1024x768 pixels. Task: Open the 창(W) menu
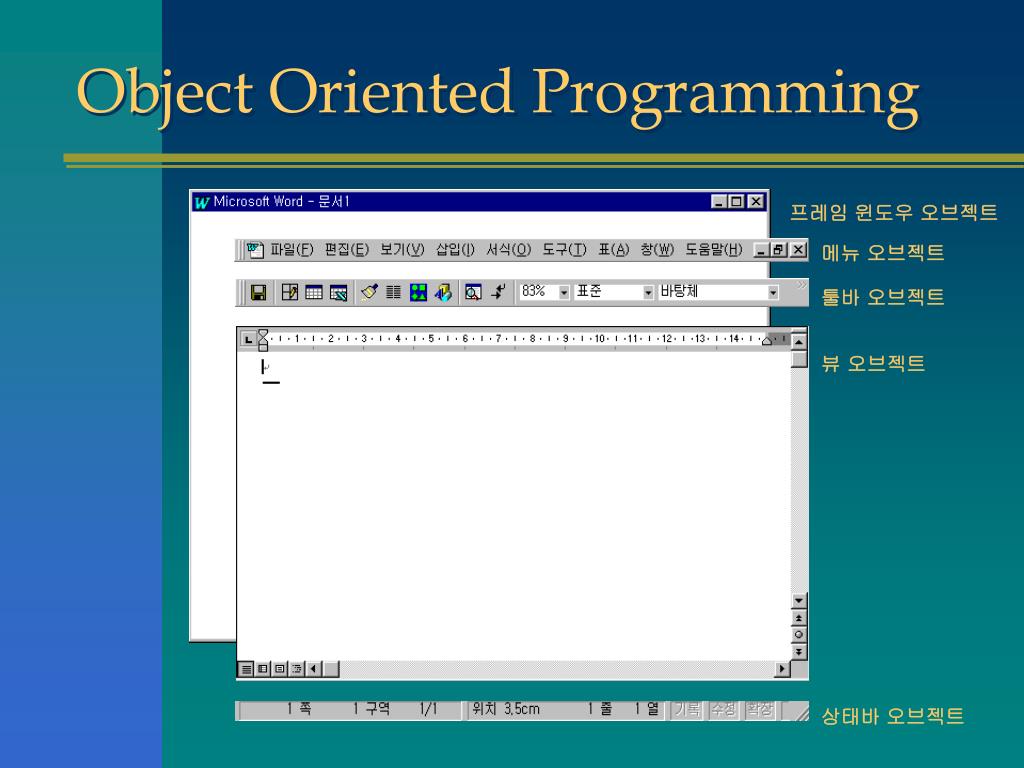pyautogui.click(x=657, y=250)
